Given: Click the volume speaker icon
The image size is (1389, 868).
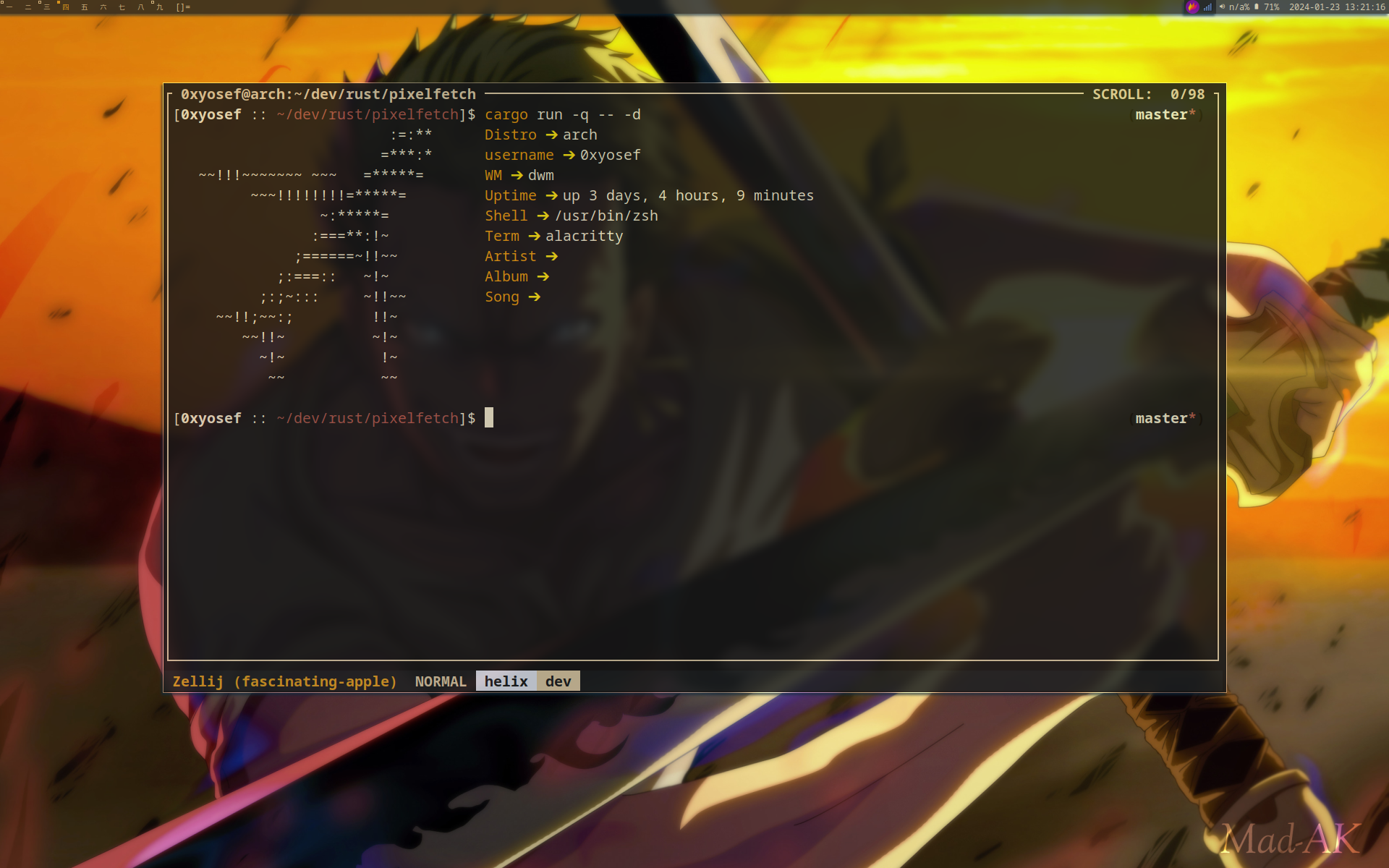Looking at the screenshot, I should 1223,7.
